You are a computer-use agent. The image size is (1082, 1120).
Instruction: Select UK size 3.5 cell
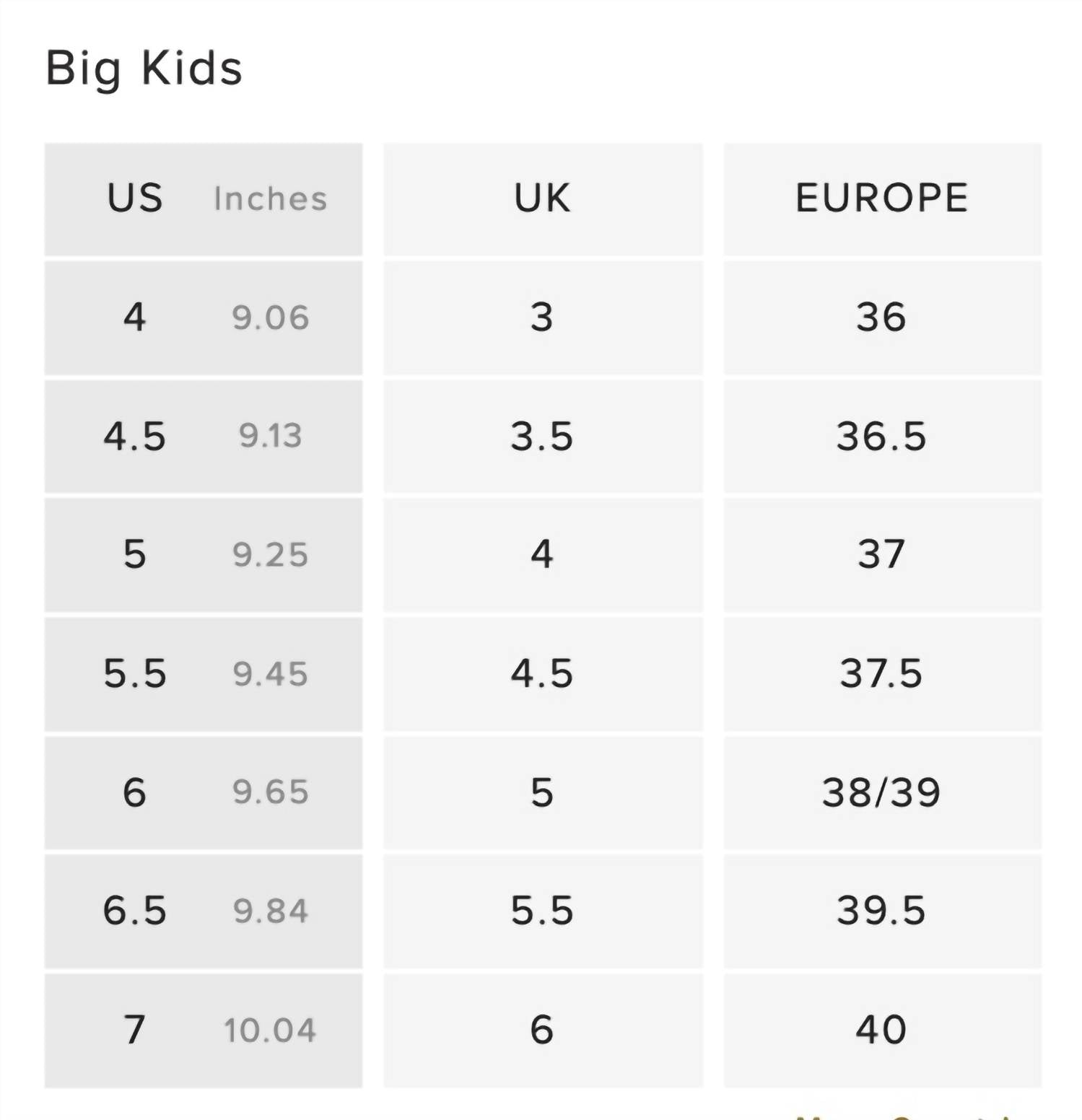[x=542, y=437]
